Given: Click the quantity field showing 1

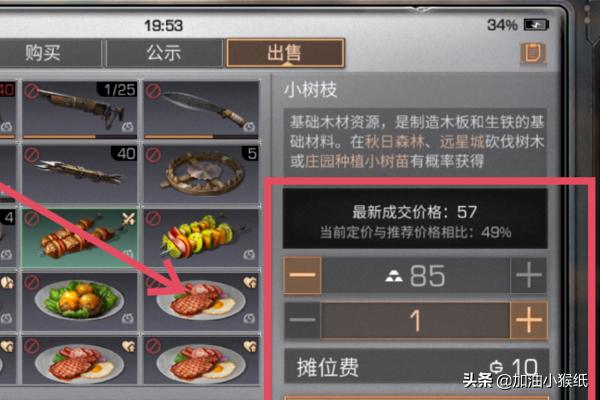Looking at the screenshot, I should coord(416,320).
